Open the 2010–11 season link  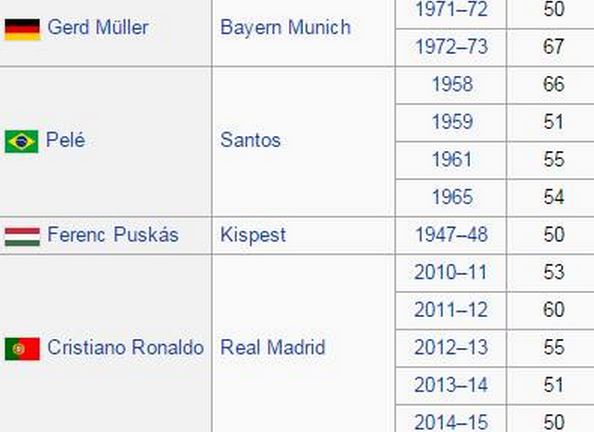450,272
